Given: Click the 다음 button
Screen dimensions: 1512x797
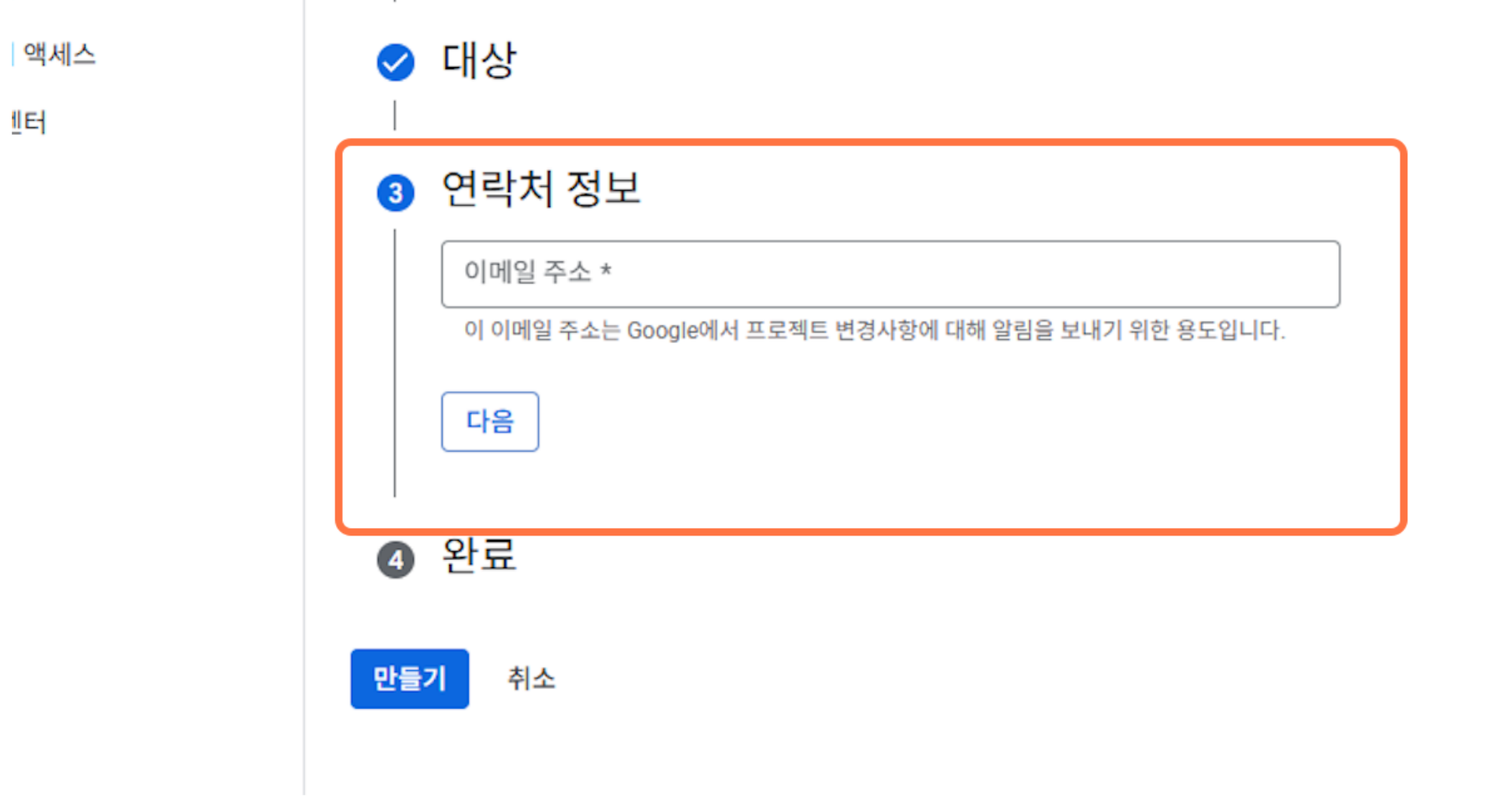Looking at the screenshot, I should pos(490,422).
